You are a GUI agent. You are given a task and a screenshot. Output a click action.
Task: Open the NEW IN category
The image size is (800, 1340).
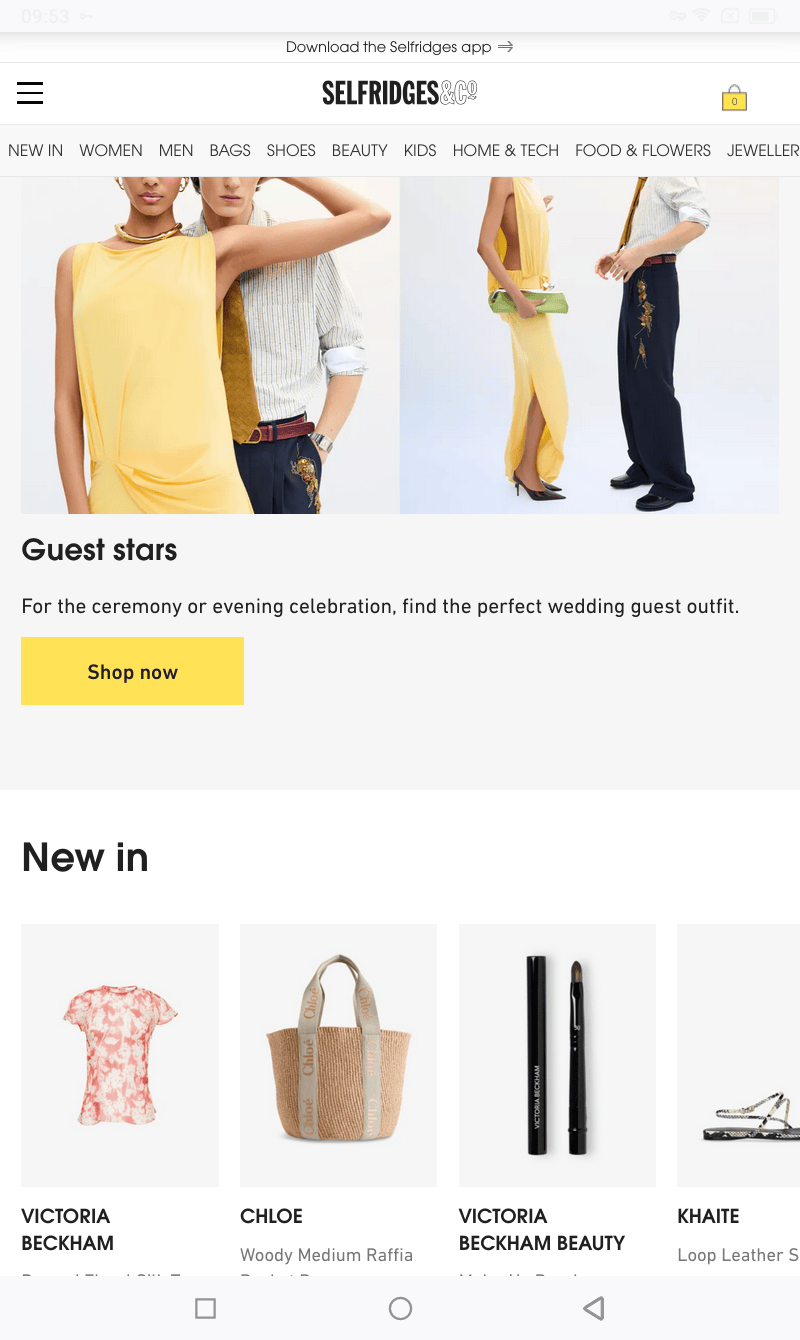(x=36, y=150)
